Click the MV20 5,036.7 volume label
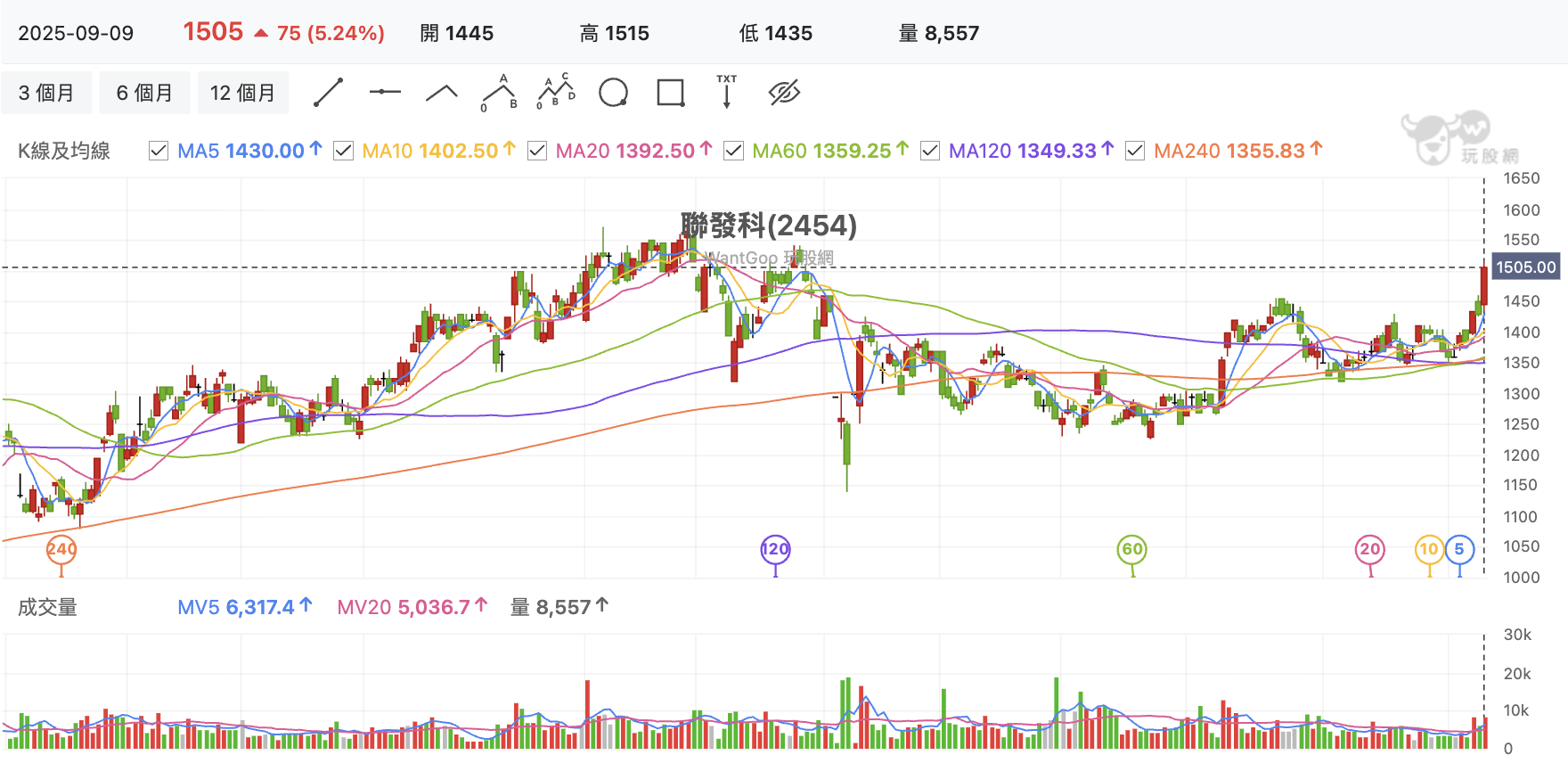The height and width of the screenshot is (763, 1568). pyautogui.click(x=412, y=608)
